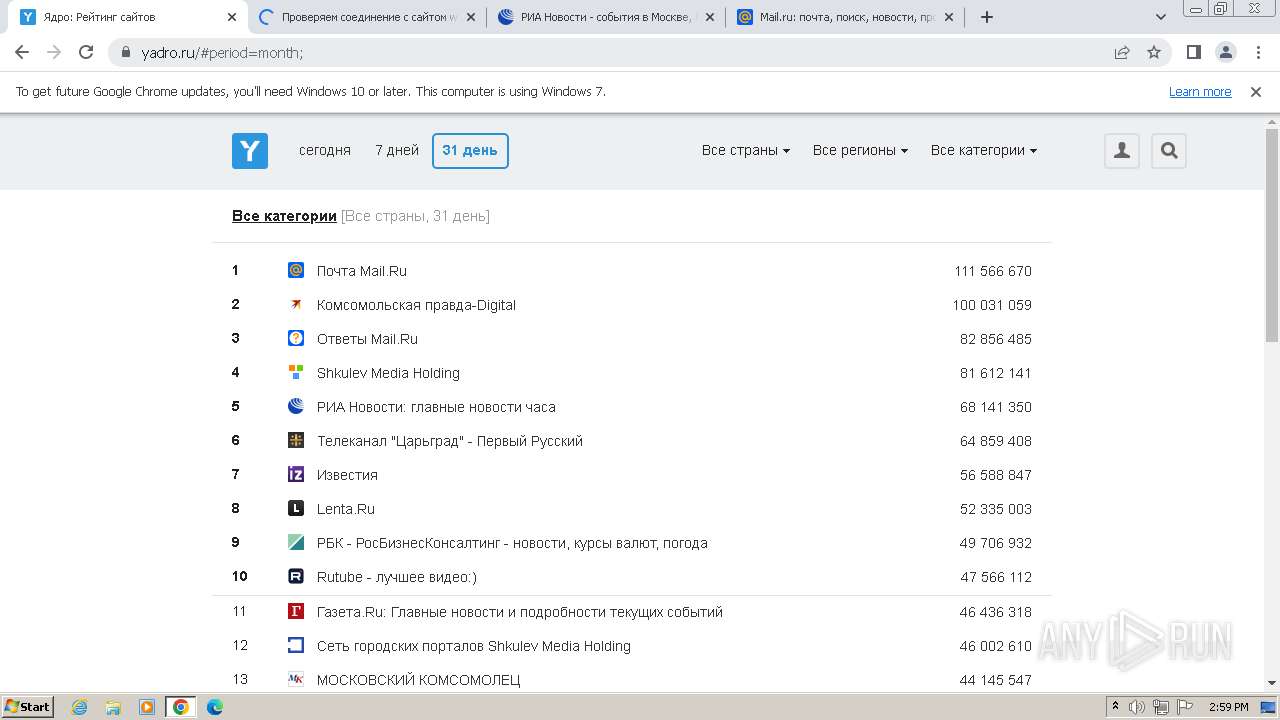
Task: Click the visitor count 111 566 670
Action: pyautogui.click(x=993, y=271)
